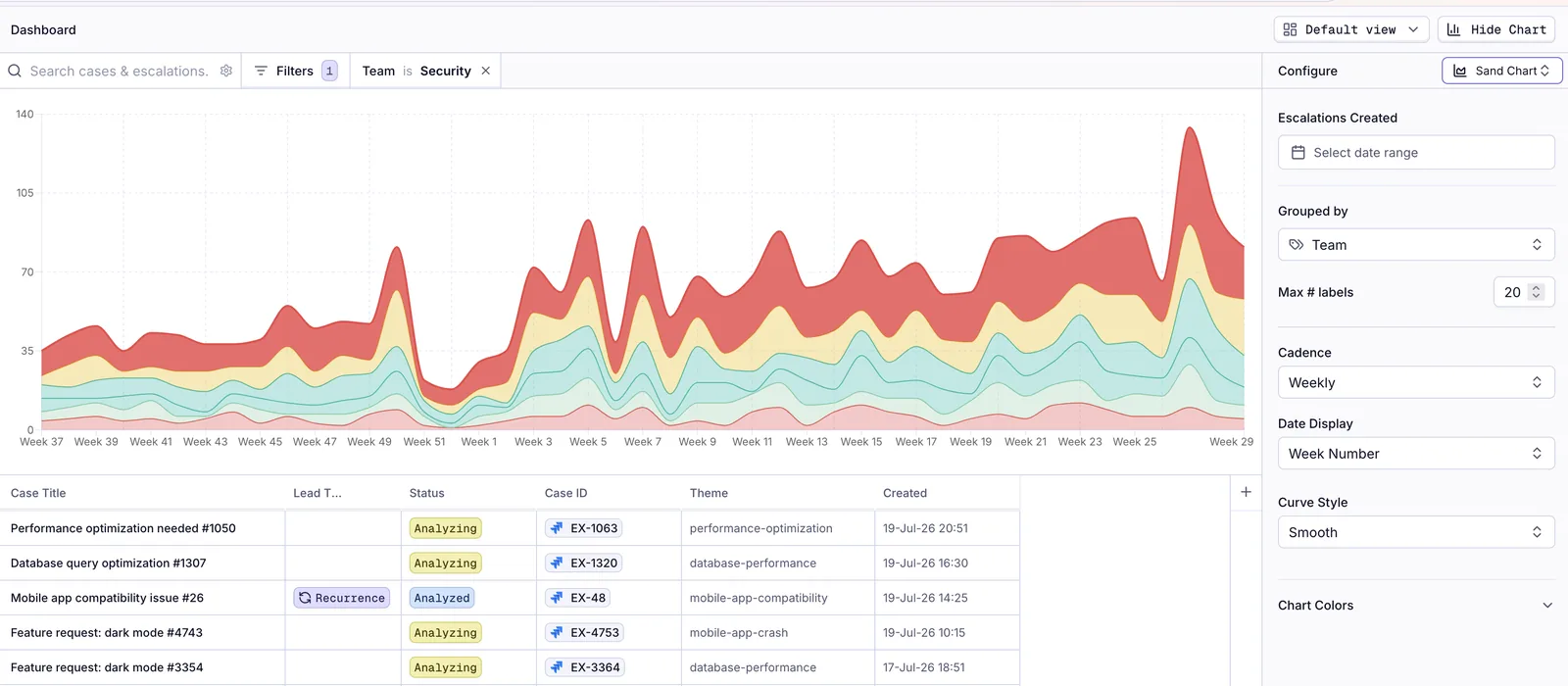
Task: Click the Hide Chart button
Action: [x=1496, y=29]
